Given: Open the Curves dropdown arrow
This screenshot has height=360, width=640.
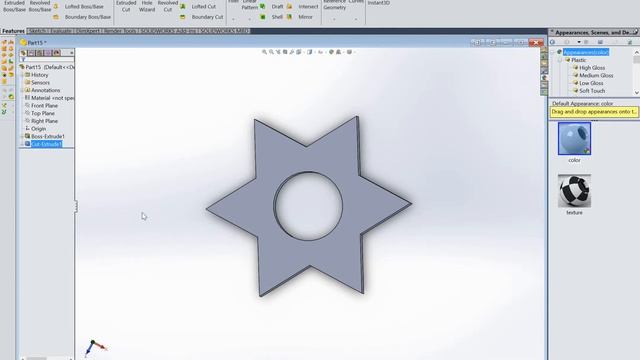Looking at the screenshot, I should [x=356, y=19].
